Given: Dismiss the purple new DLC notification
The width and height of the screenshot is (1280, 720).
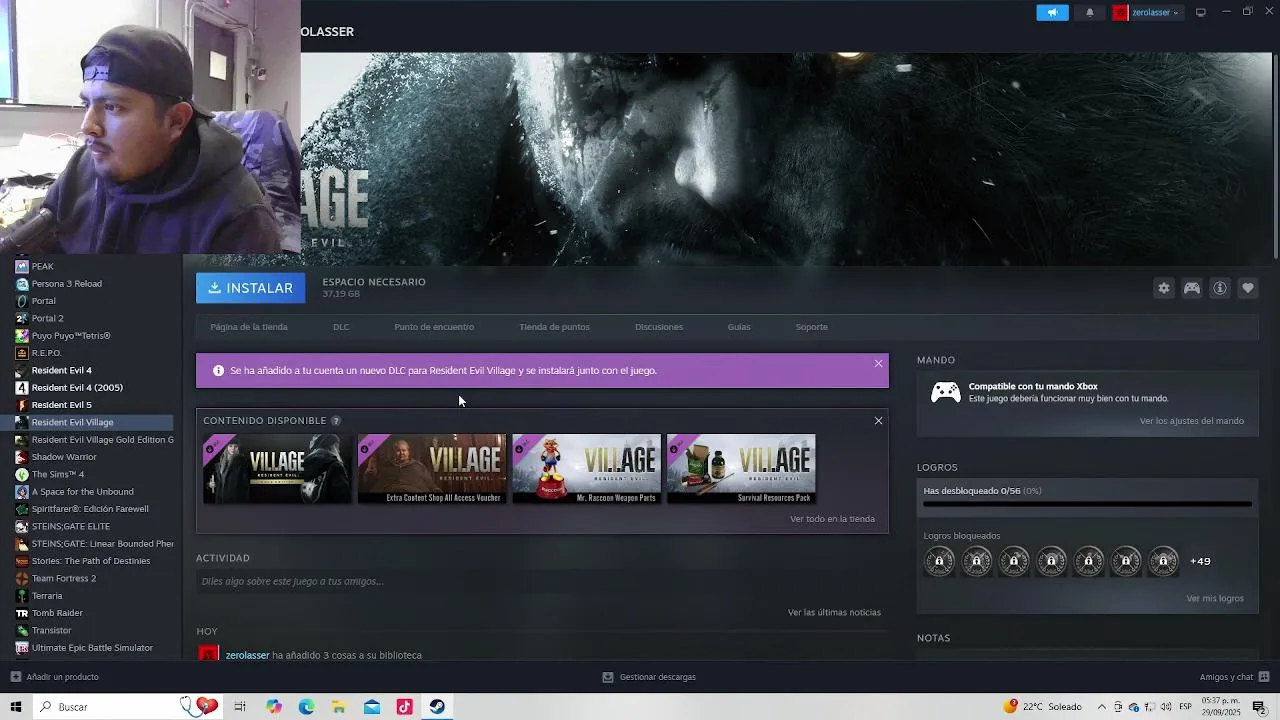Looking at the screenshot, I should (878, 363).
